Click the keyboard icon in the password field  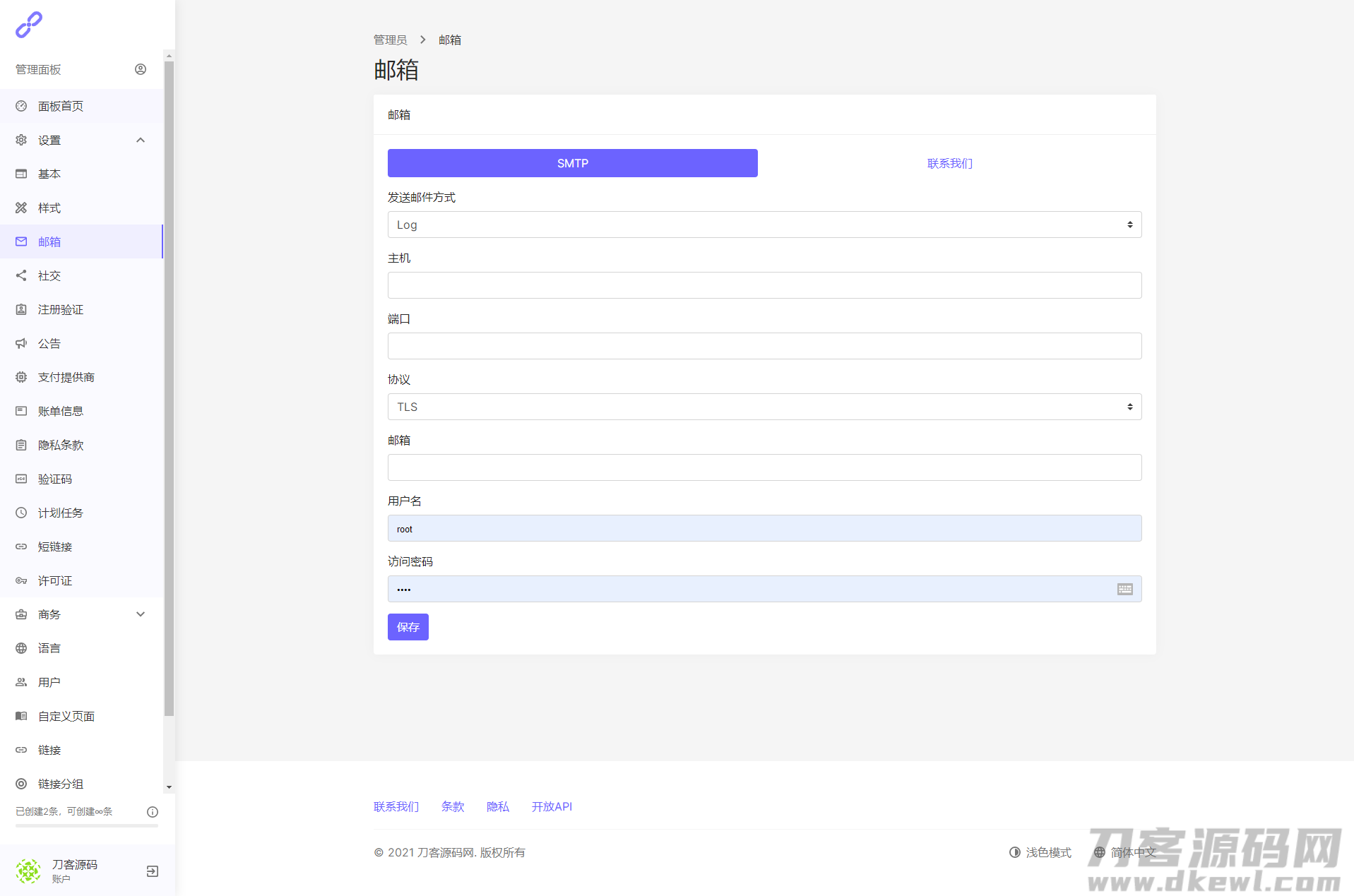tap(1124, 589)
